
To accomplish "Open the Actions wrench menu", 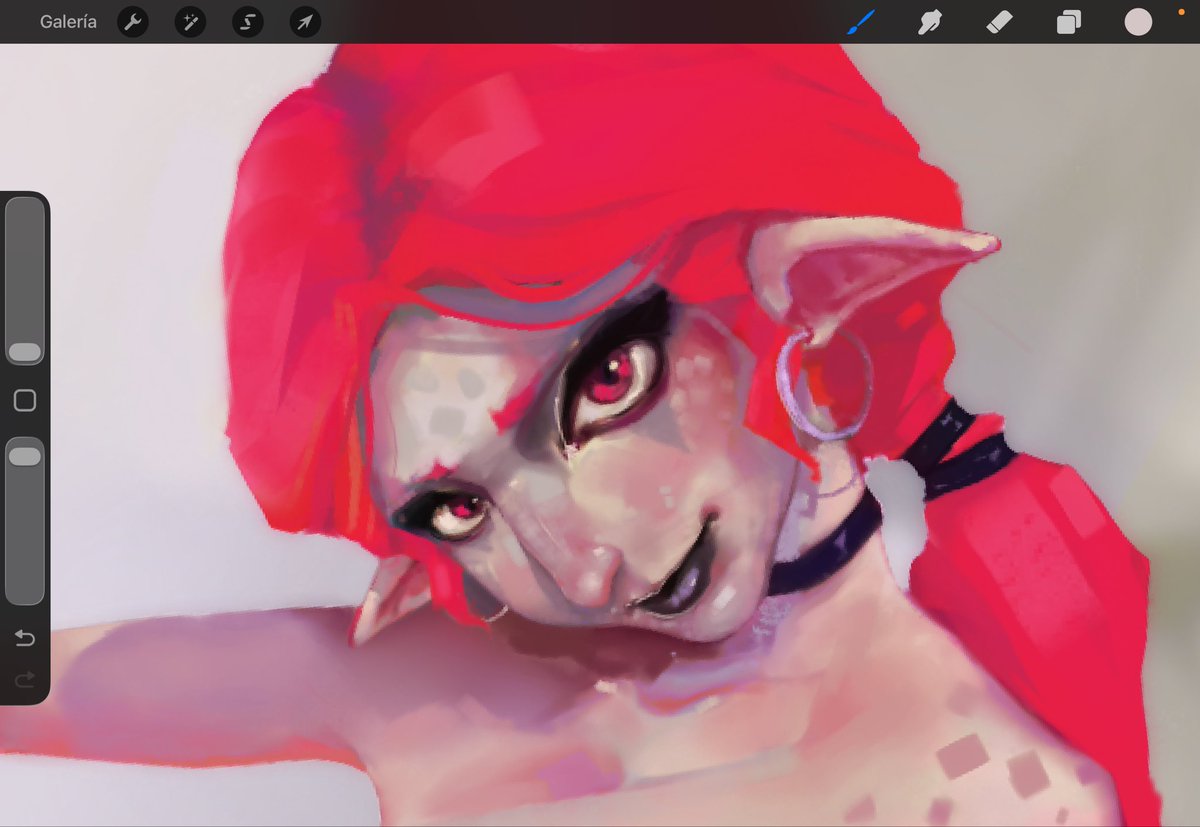I will pos(133,22).
